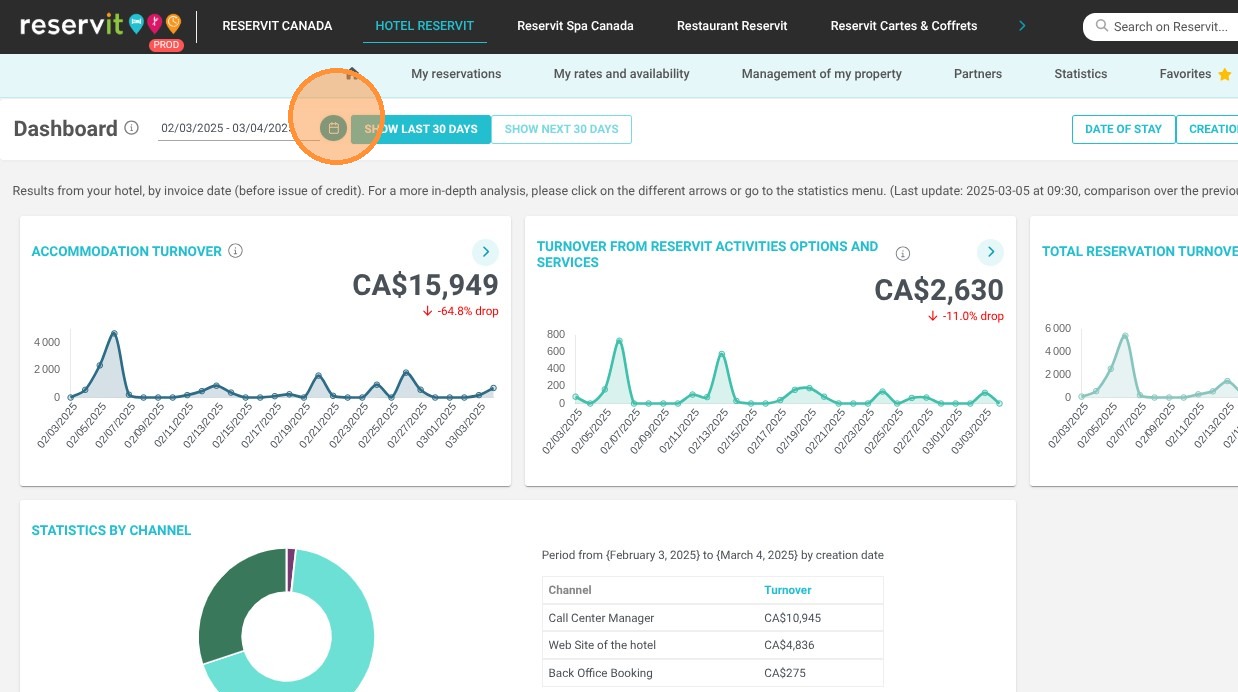
Task: Click the Dashboard page title
Action: tap(66, 128)
